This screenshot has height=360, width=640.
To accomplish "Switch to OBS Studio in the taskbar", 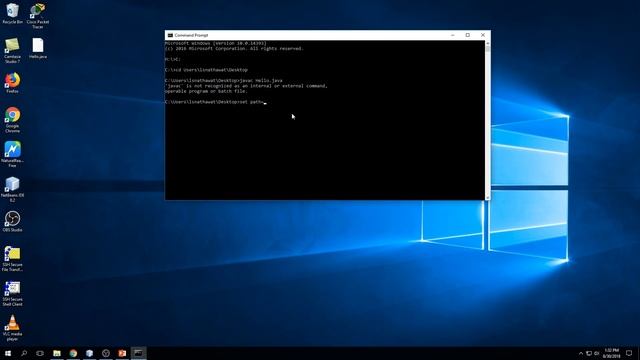I will tap(106, 353).
